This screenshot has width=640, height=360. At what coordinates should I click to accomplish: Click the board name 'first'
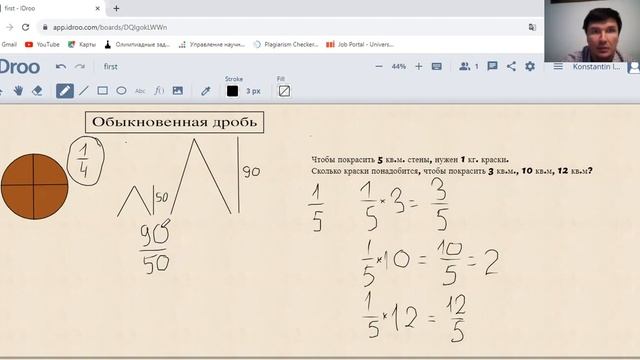point(110,67)
